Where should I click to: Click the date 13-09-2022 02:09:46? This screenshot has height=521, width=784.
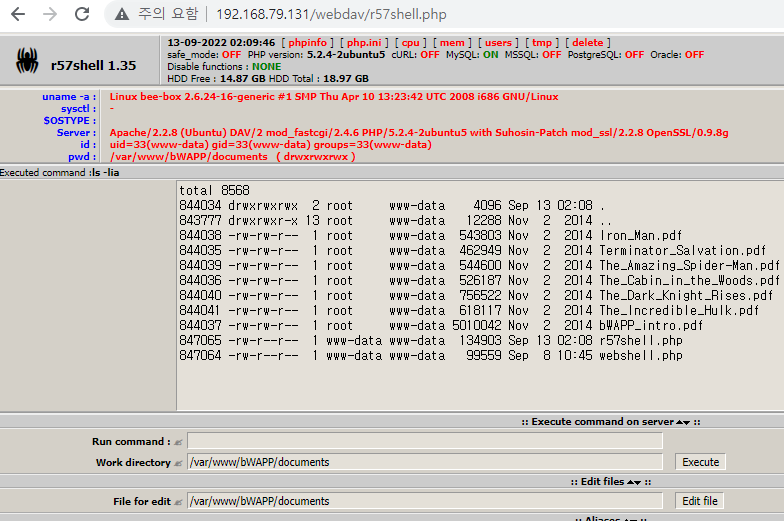coord(221,42)
